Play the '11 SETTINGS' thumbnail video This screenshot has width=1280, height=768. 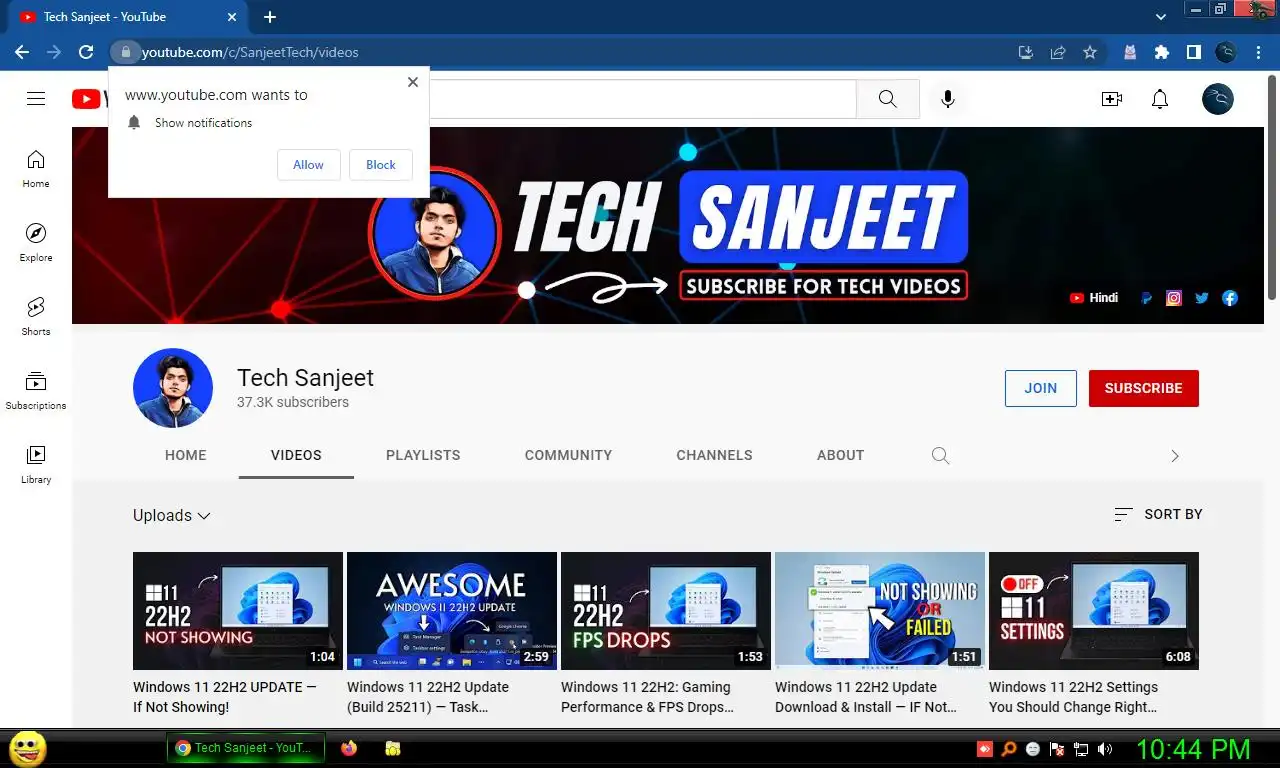1094,611
